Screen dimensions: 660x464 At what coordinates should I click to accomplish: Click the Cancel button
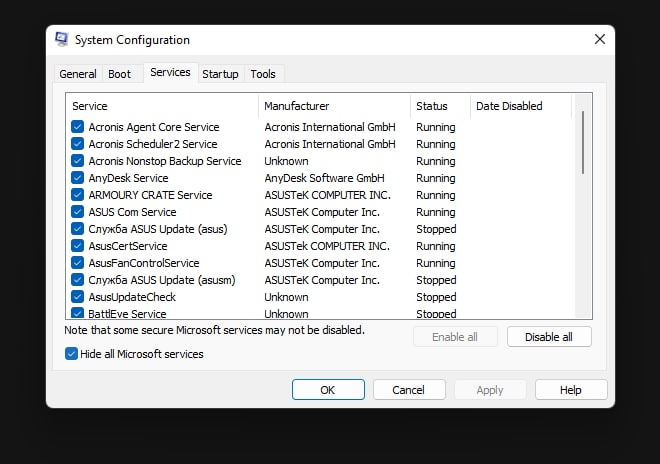tap(409, 389)
